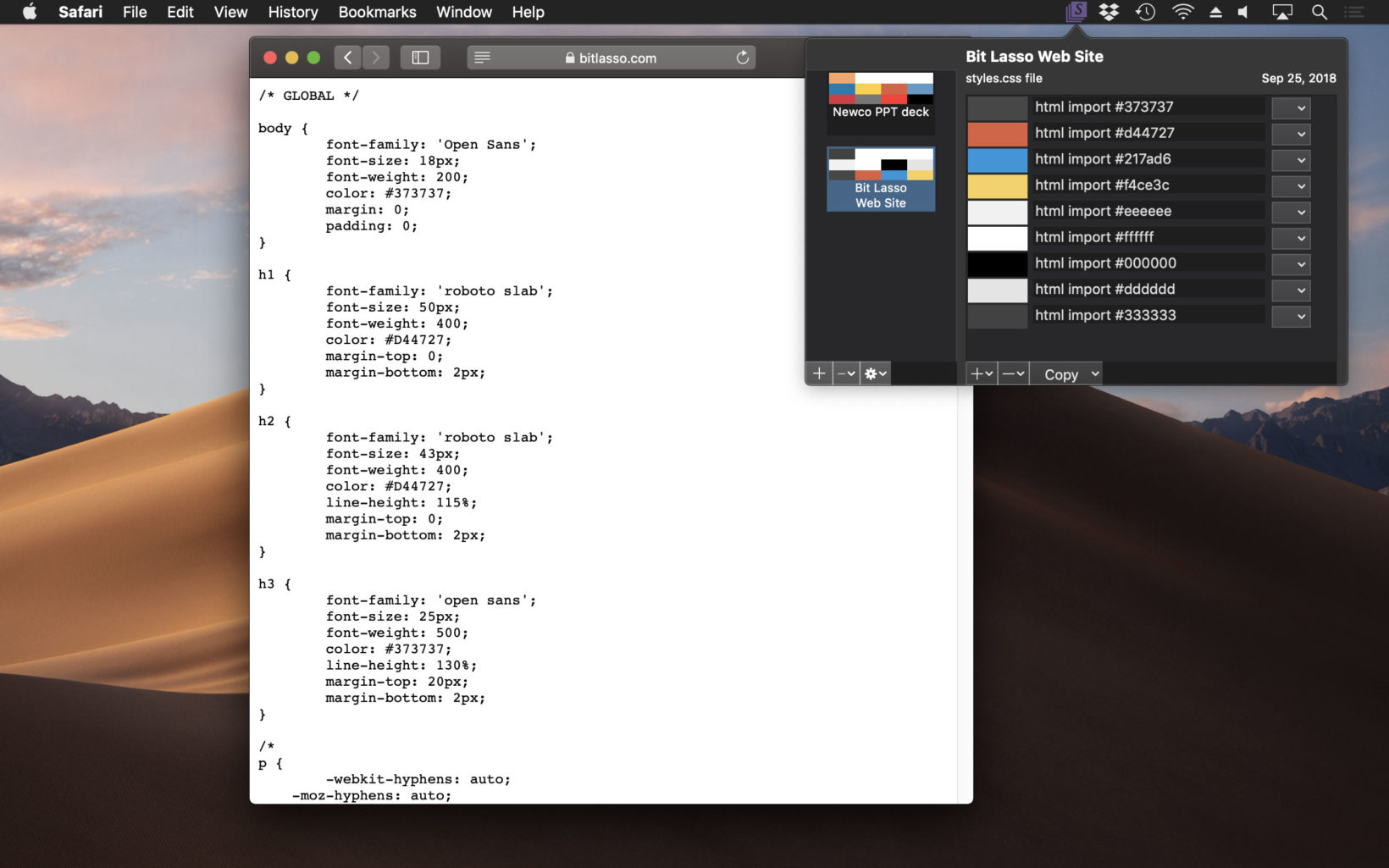This screenshot has width=1389, height=868.
Task: Toggle Safari sidebar button
Action: tap(420, 58)
